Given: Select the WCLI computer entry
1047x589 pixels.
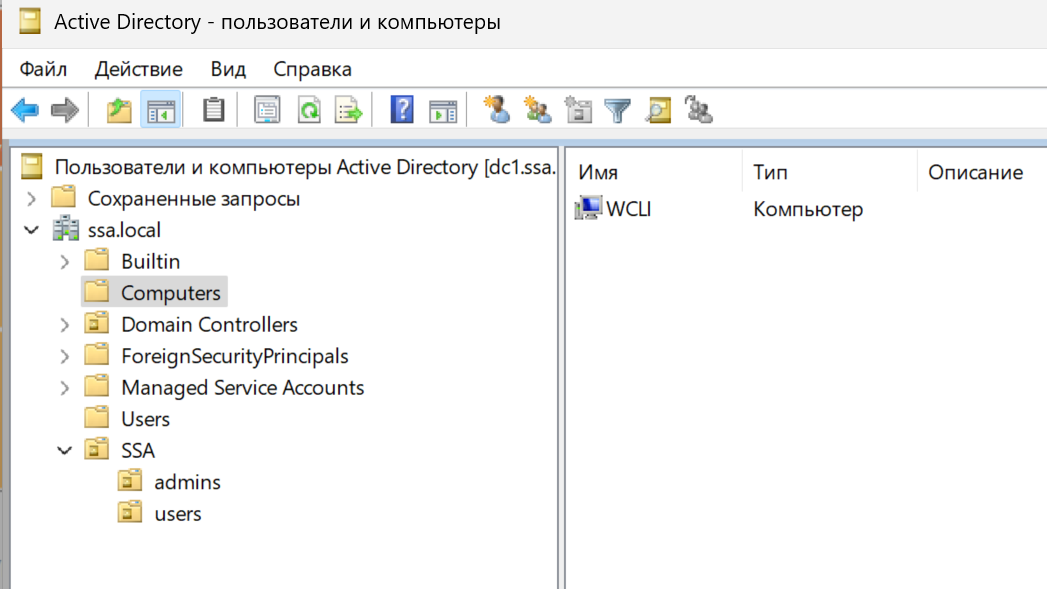Looking at the screenshot, I should point(628,209).
